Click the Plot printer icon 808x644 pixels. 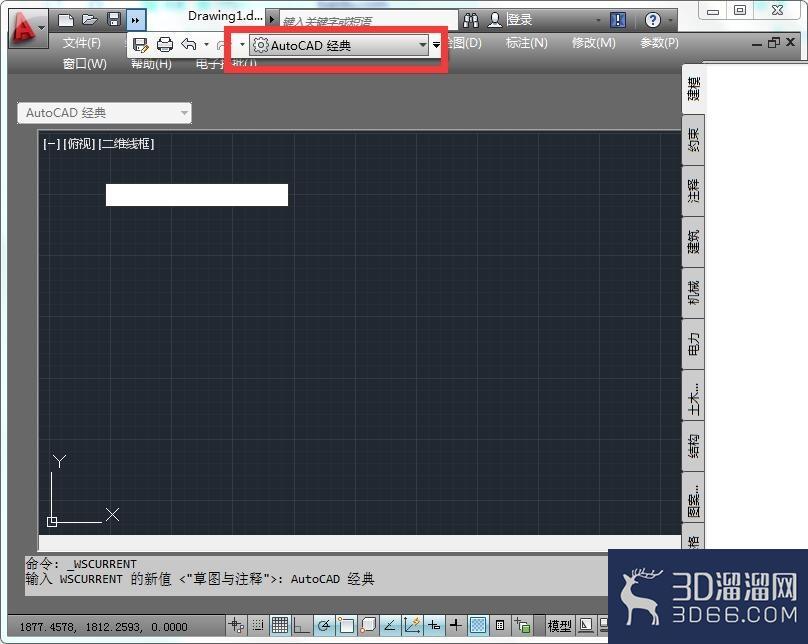pos(164,45)
